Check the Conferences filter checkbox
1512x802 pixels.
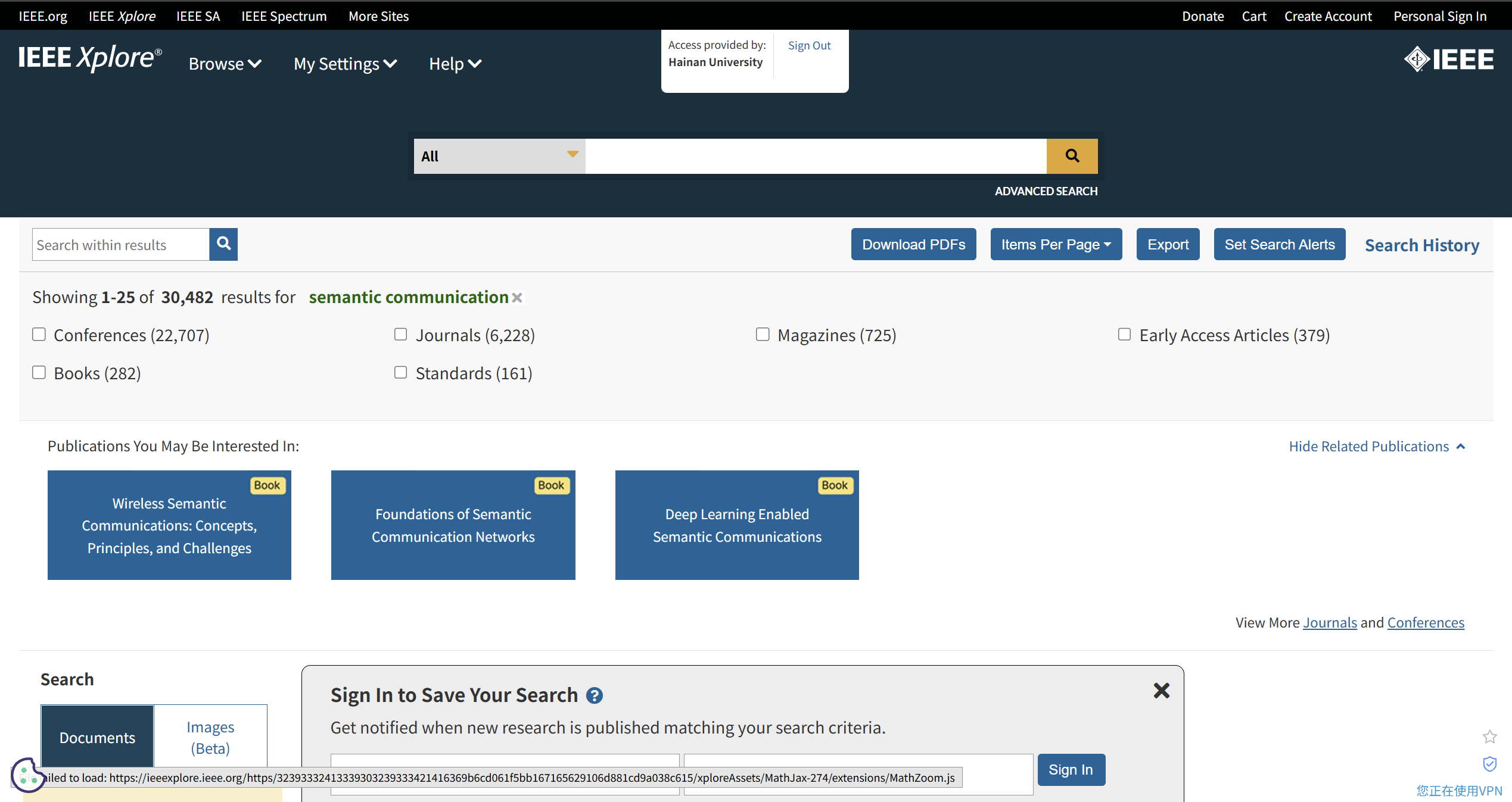point(39,335)
